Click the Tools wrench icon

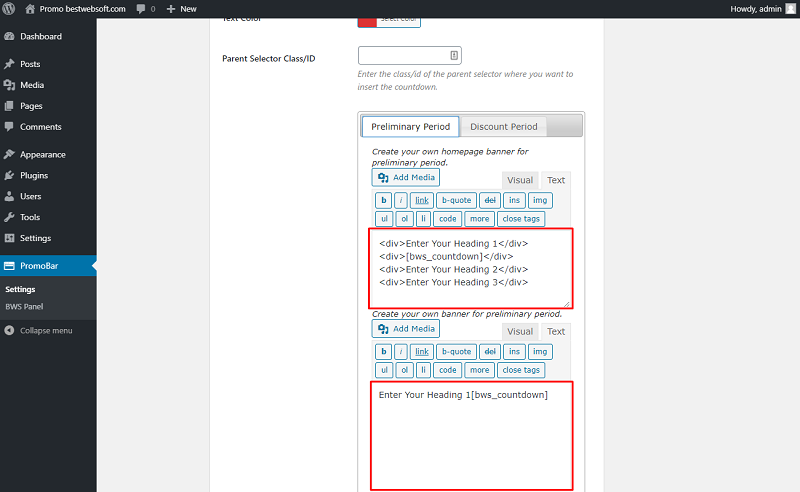(9, 217)
